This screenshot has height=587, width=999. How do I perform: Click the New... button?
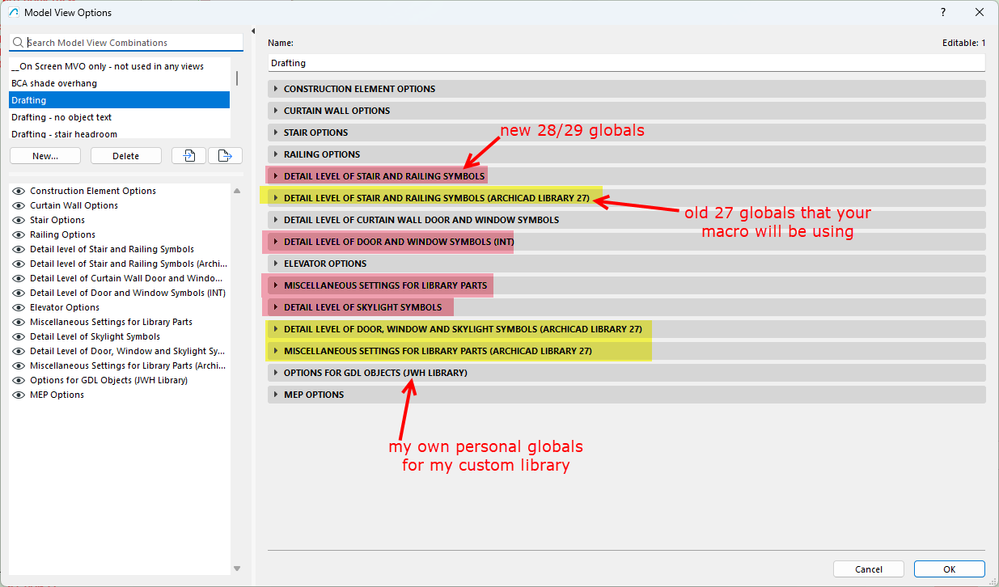pos(45,156)
